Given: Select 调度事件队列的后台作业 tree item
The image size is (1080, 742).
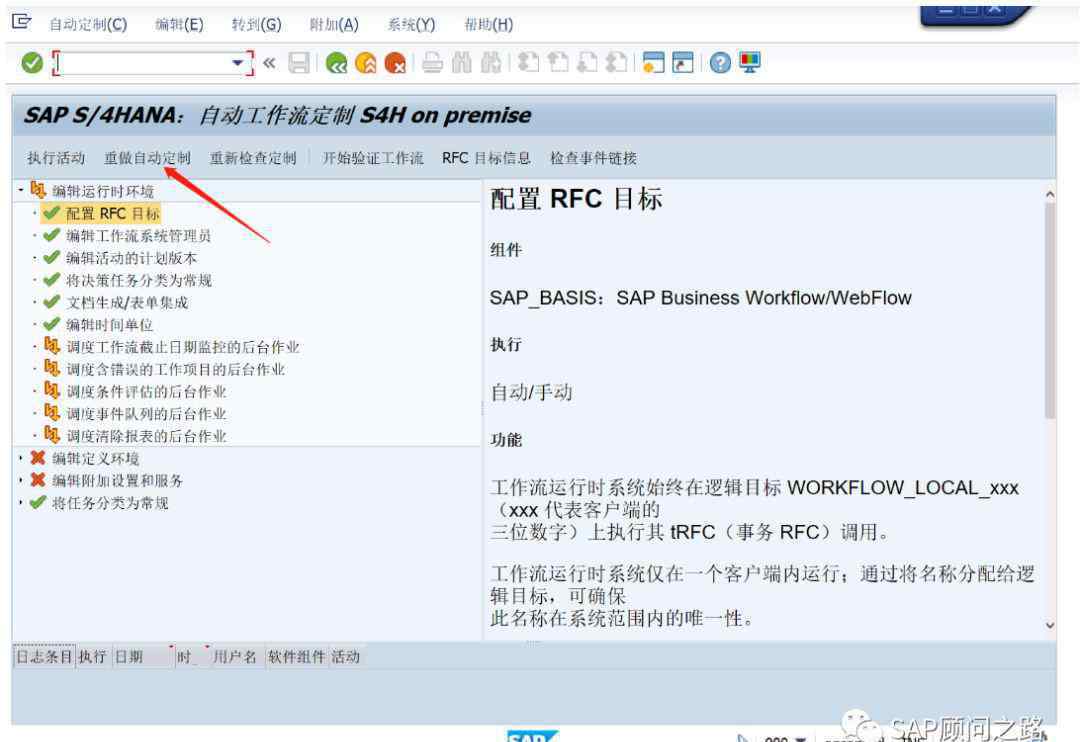Looking at the screenshot, I should tap(146, 413).
